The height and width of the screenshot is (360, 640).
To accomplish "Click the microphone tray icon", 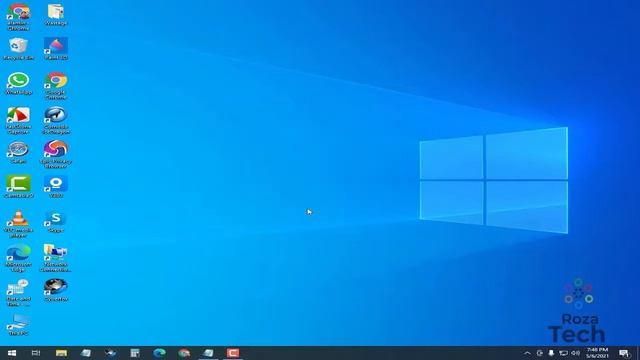I will click(x=551, y=353).
